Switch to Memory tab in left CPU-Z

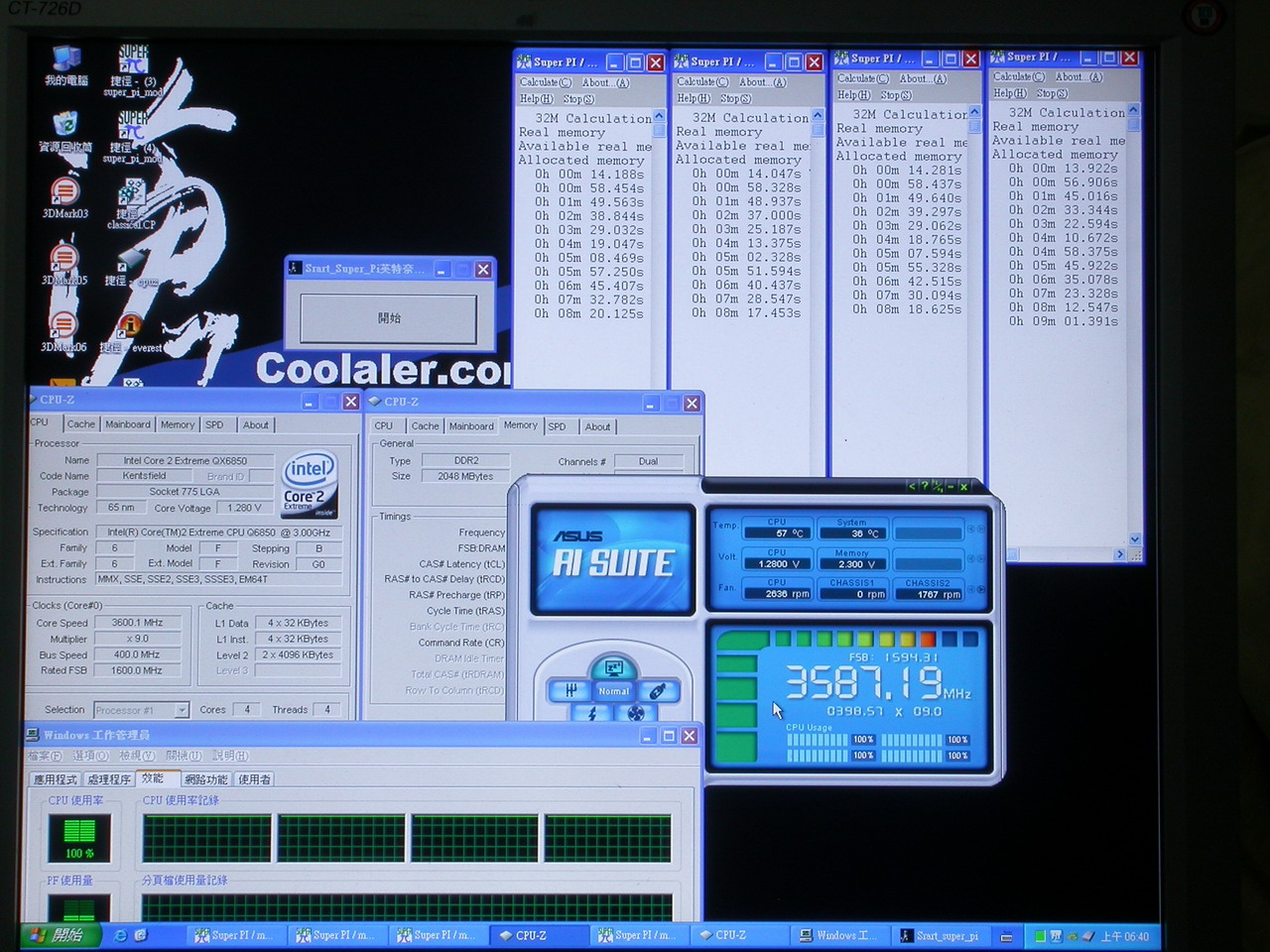178,424
